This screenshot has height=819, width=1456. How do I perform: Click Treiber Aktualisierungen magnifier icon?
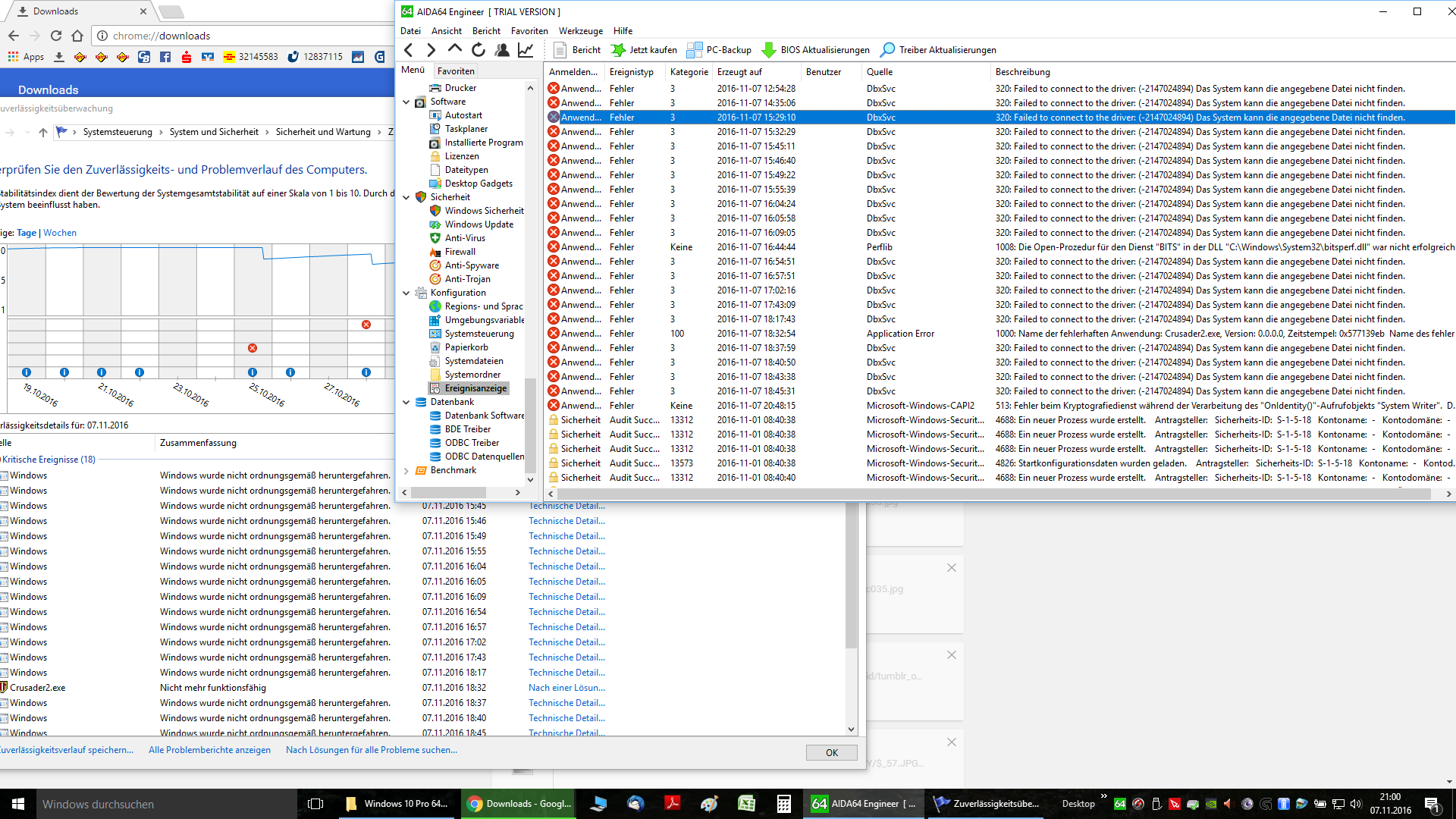click(x=887, y=50)
